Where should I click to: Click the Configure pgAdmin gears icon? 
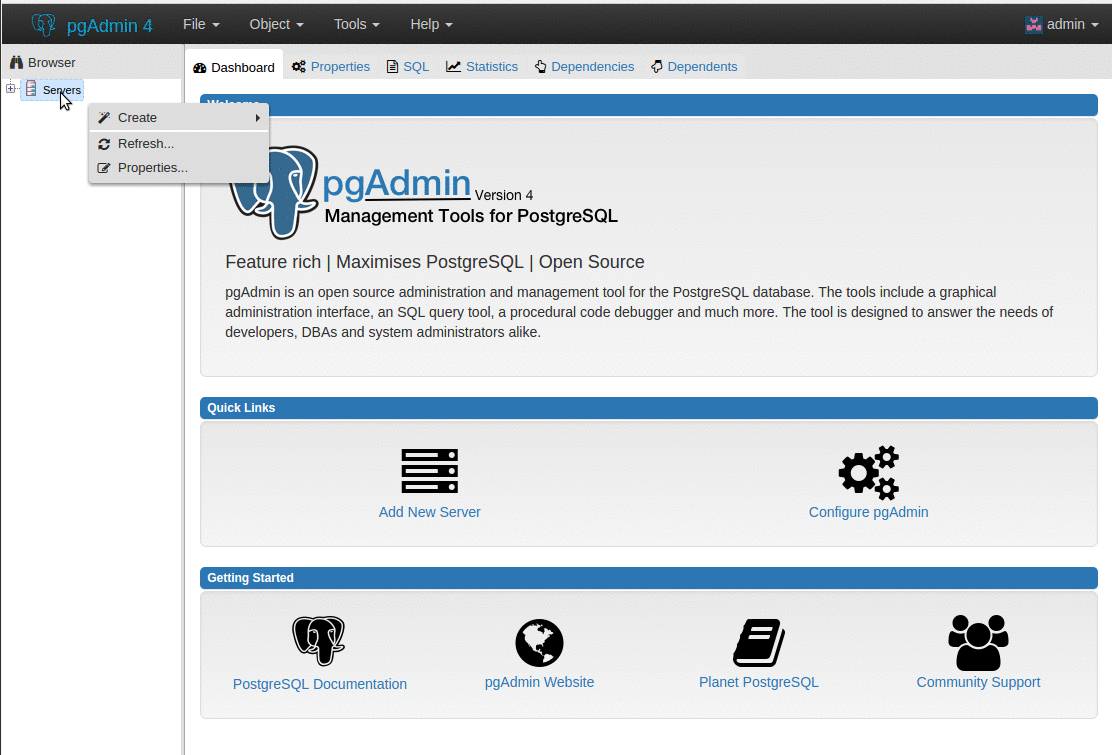869,473
